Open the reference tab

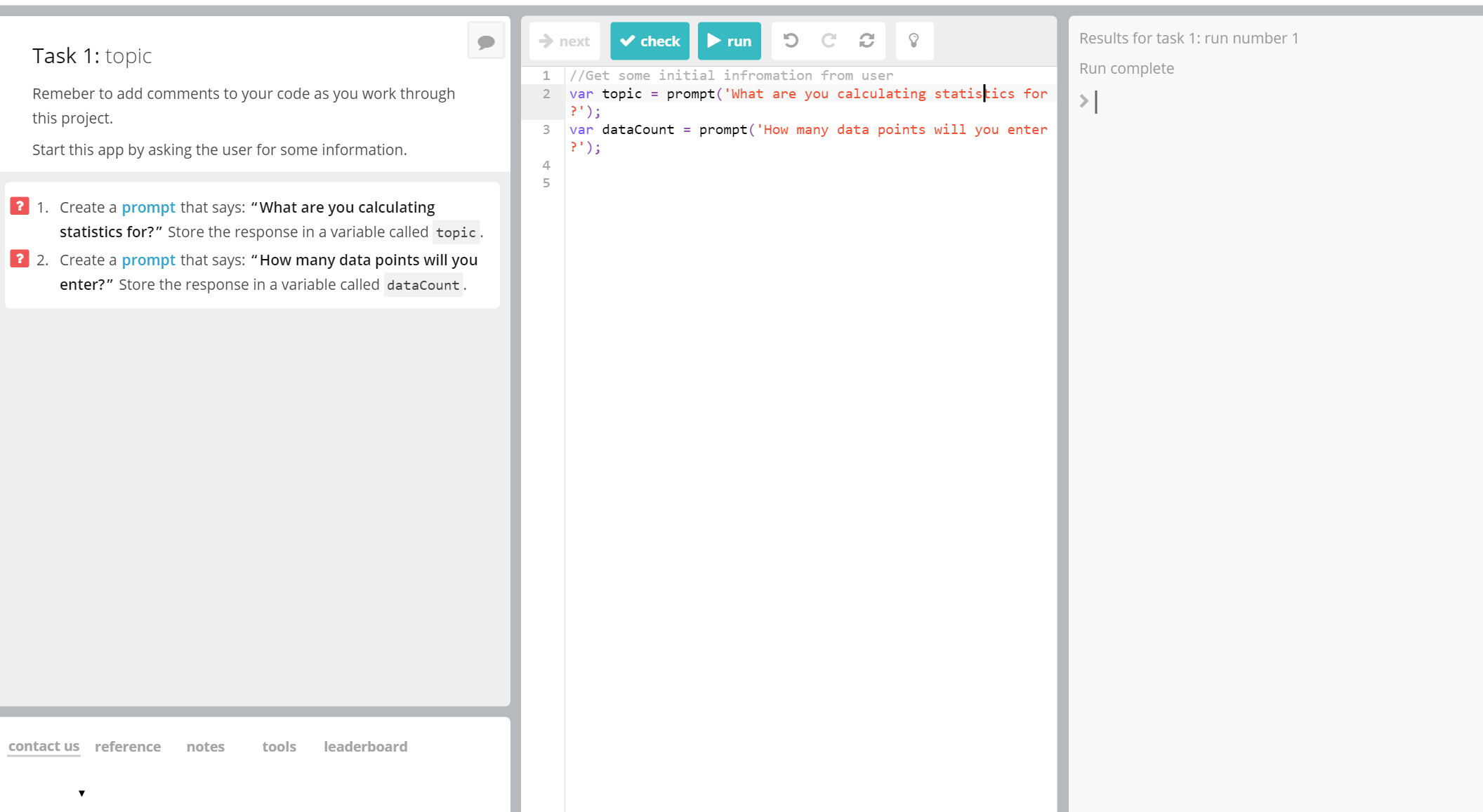[x=128, y=747]
